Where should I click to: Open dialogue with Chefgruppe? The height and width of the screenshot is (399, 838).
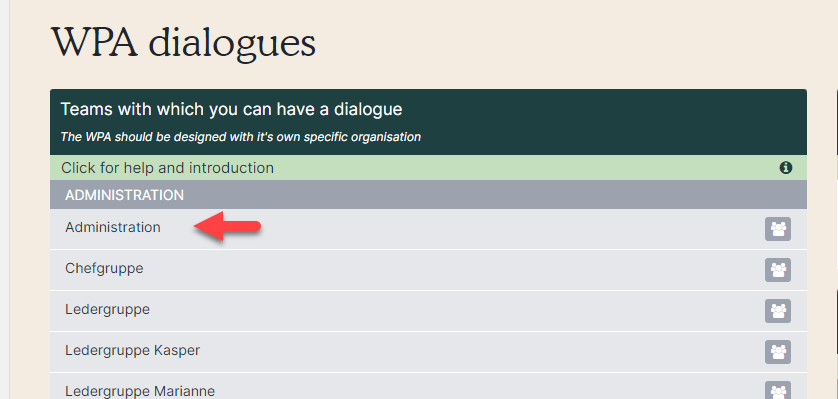coord(428,270)
